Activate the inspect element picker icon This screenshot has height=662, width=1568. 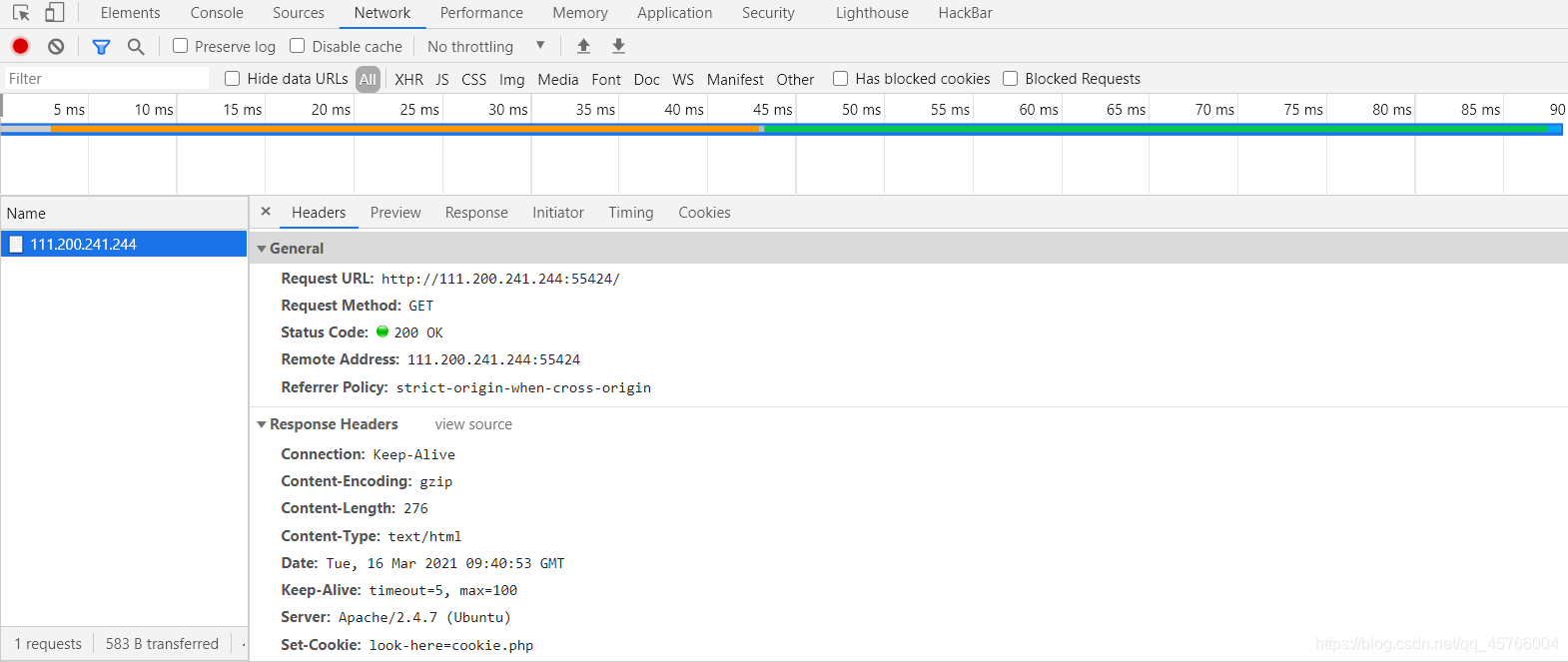21,13
